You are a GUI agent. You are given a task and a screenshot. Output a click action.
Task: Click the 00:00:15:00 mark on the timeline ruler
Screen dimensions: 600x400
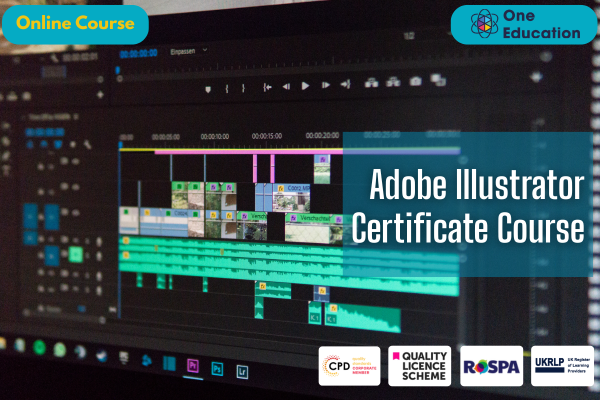pos(267,136)
